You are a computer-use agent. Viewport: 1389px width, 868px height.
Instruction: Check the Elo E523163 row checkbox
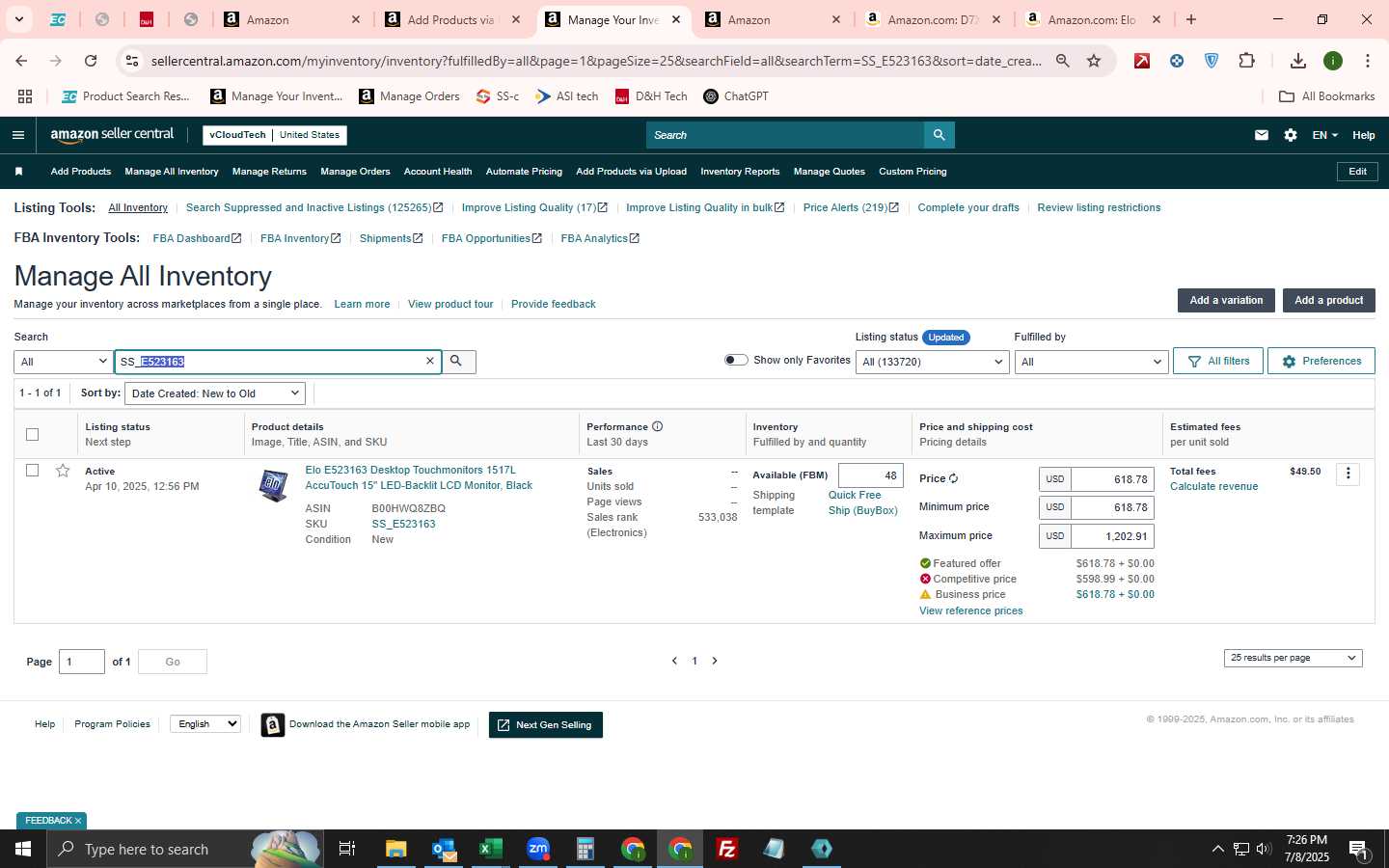coord(32,471)
